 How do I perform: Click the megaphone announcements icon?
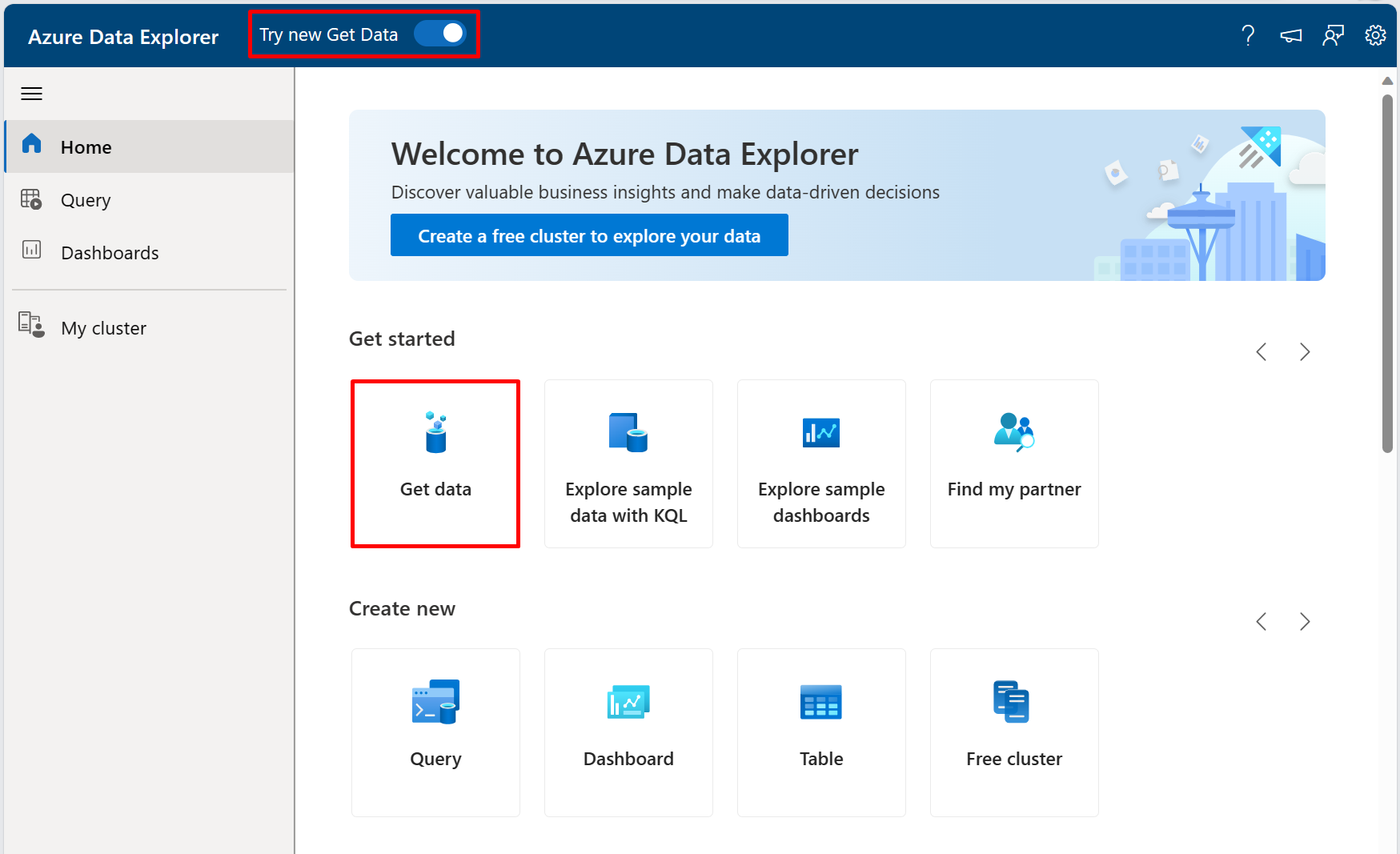click(x=1291, y=35)
